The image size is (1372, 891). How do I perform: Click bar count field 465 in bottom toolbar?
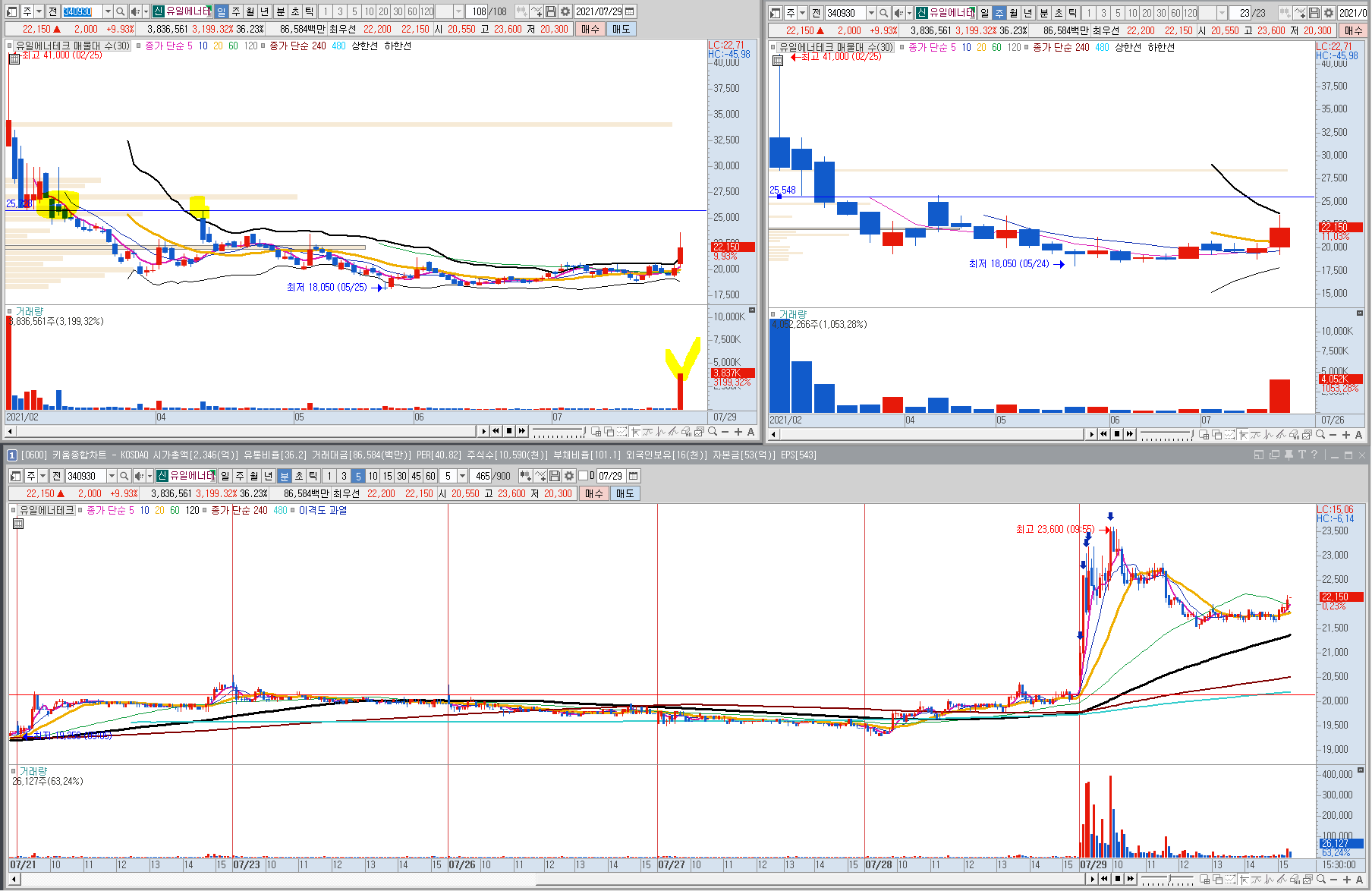point(482,476)
